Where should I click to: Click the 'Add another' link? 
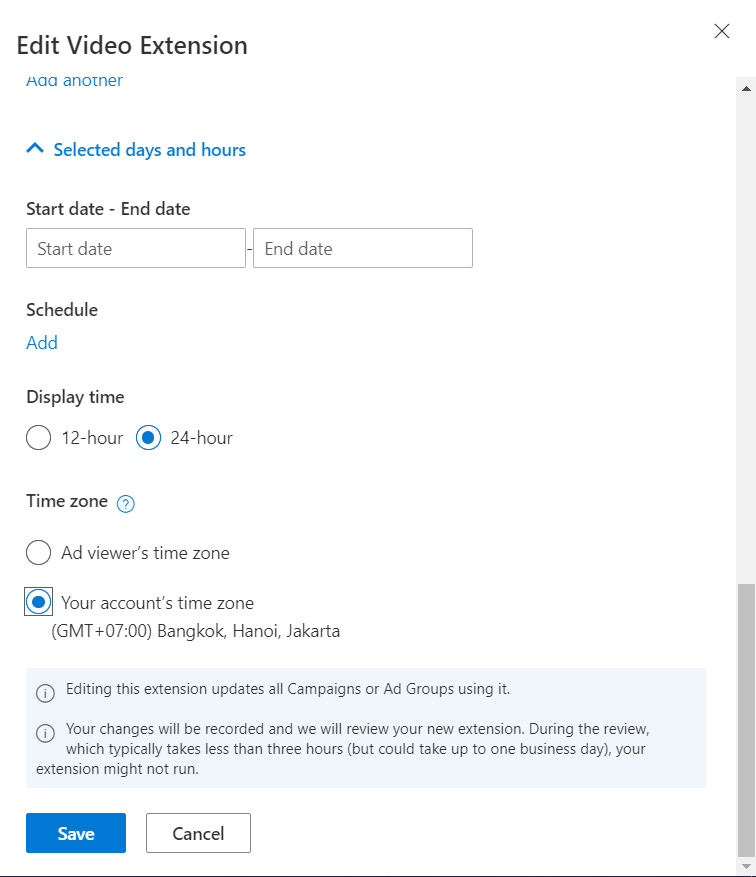tap(74, 81)
